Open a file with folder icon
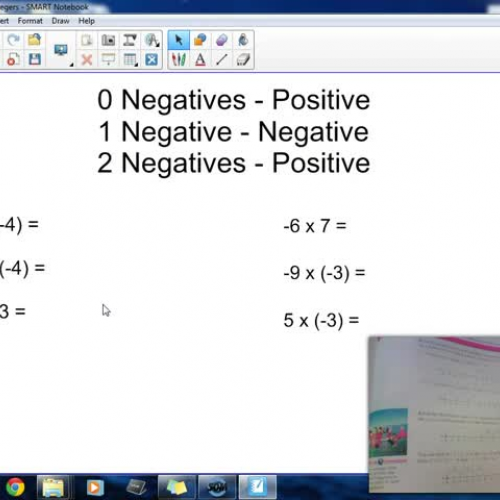This screenshot has height=500, width=500. 34,40
